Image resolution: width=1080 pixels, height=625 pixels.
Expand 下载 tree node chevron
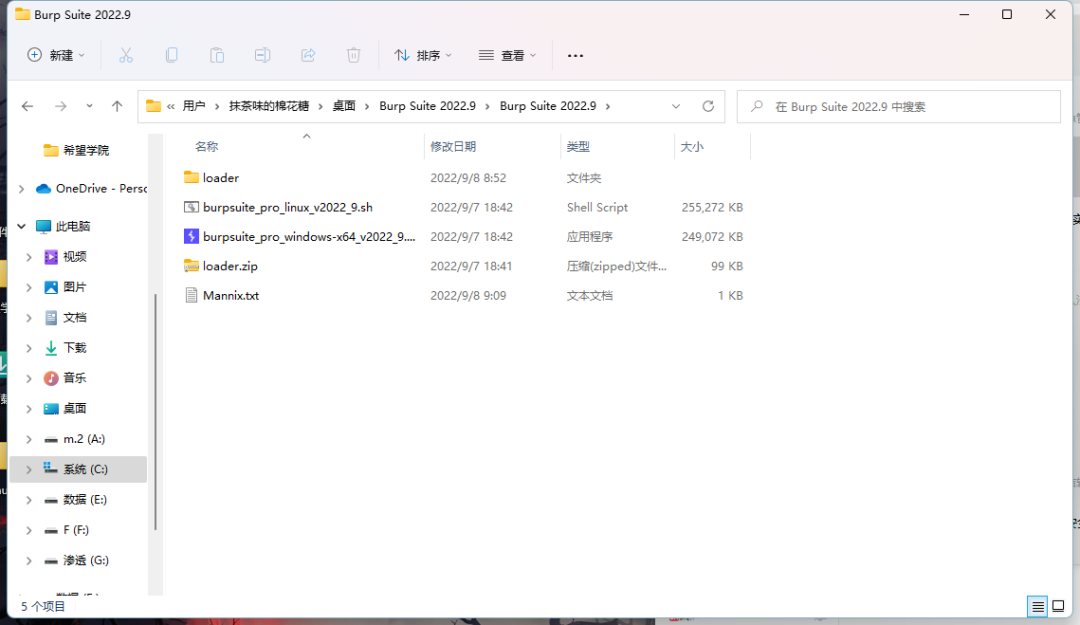(x=29, y=347)
